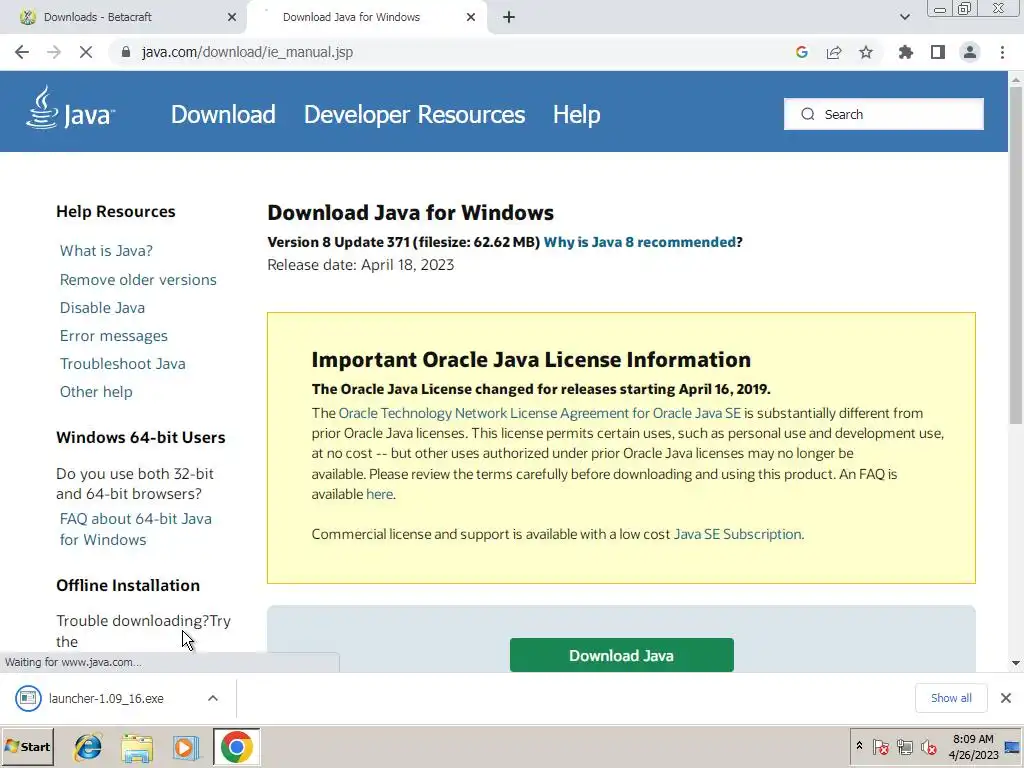Open the new tab plus button
The image size is (1024, 768).
(x=509, y=17)
